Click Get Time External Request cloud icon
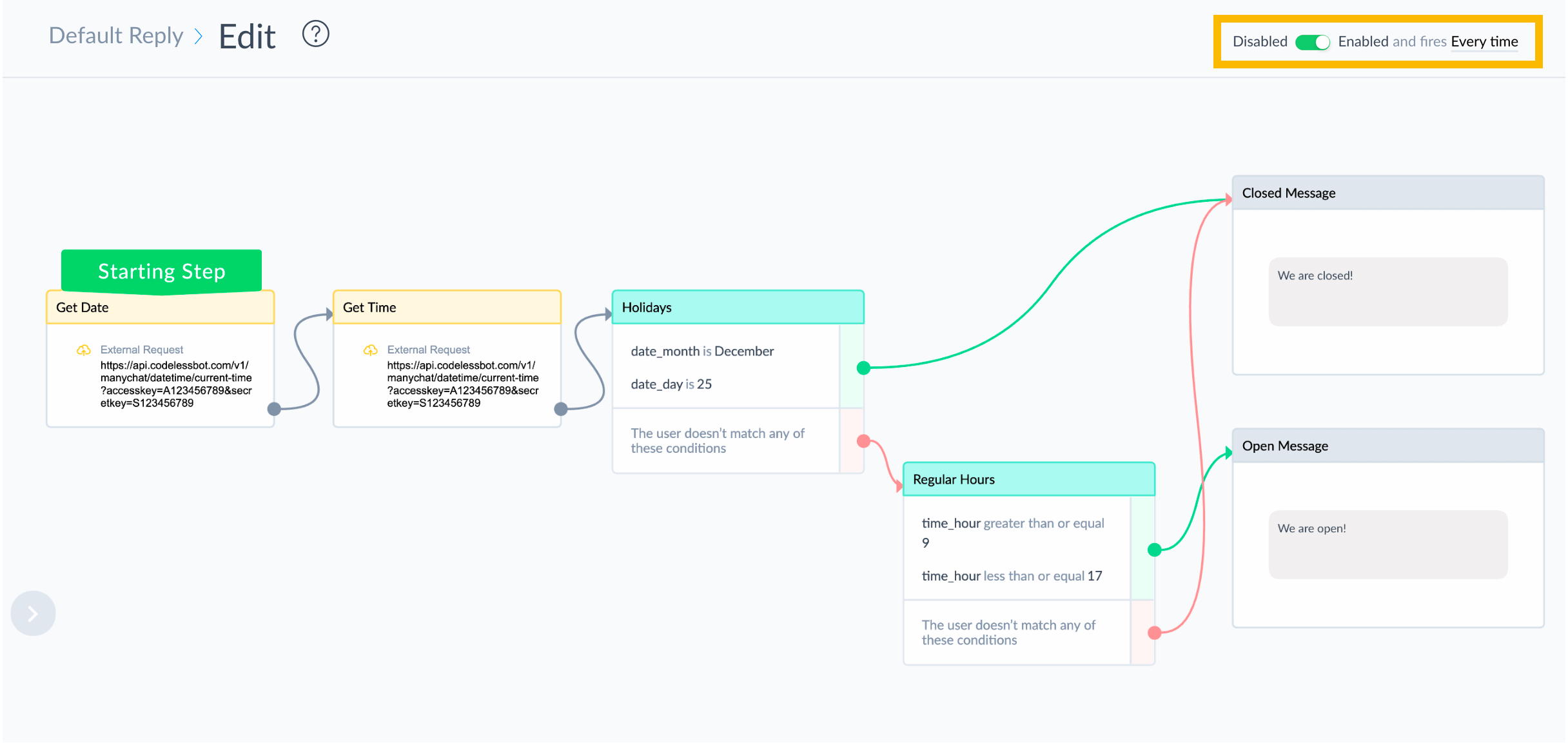The width and height of the screenshot is (1568, 745). 371,350
